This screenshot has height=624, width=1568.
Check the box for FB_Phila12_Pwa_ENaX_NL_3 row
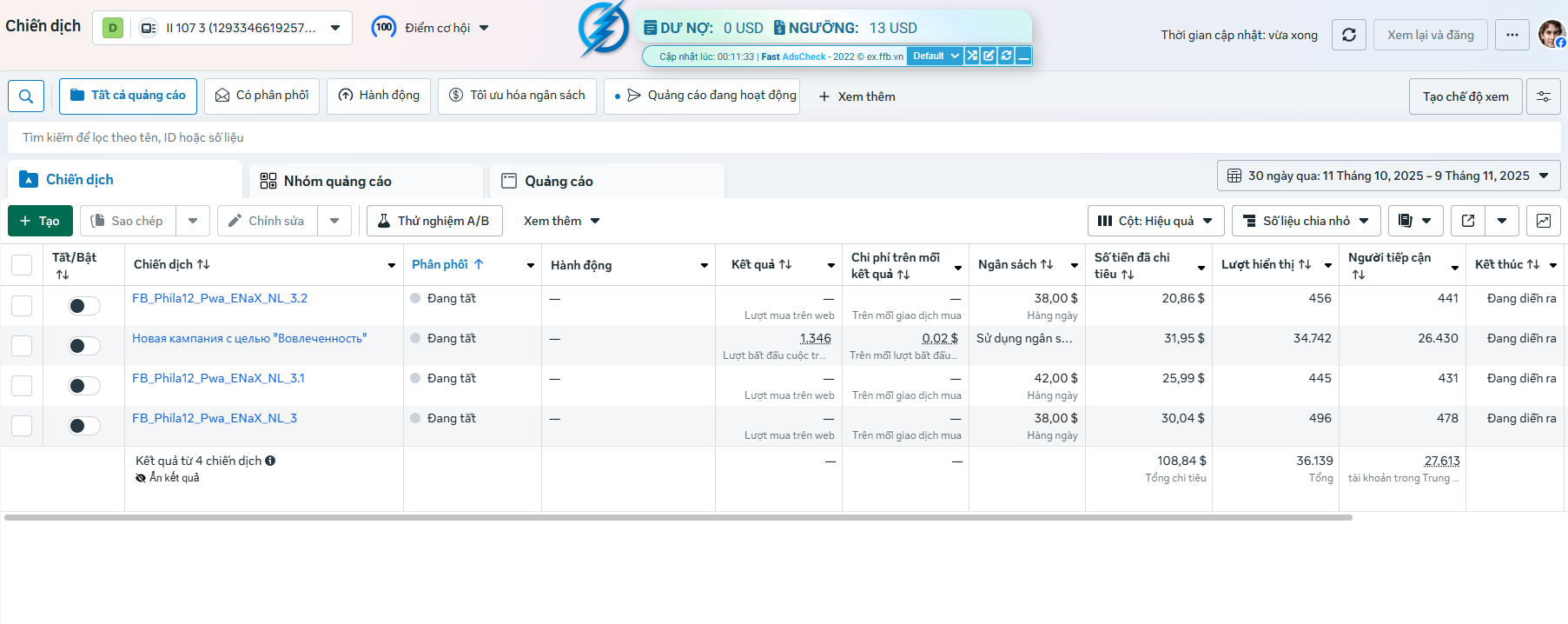click(x=22, y=426)
